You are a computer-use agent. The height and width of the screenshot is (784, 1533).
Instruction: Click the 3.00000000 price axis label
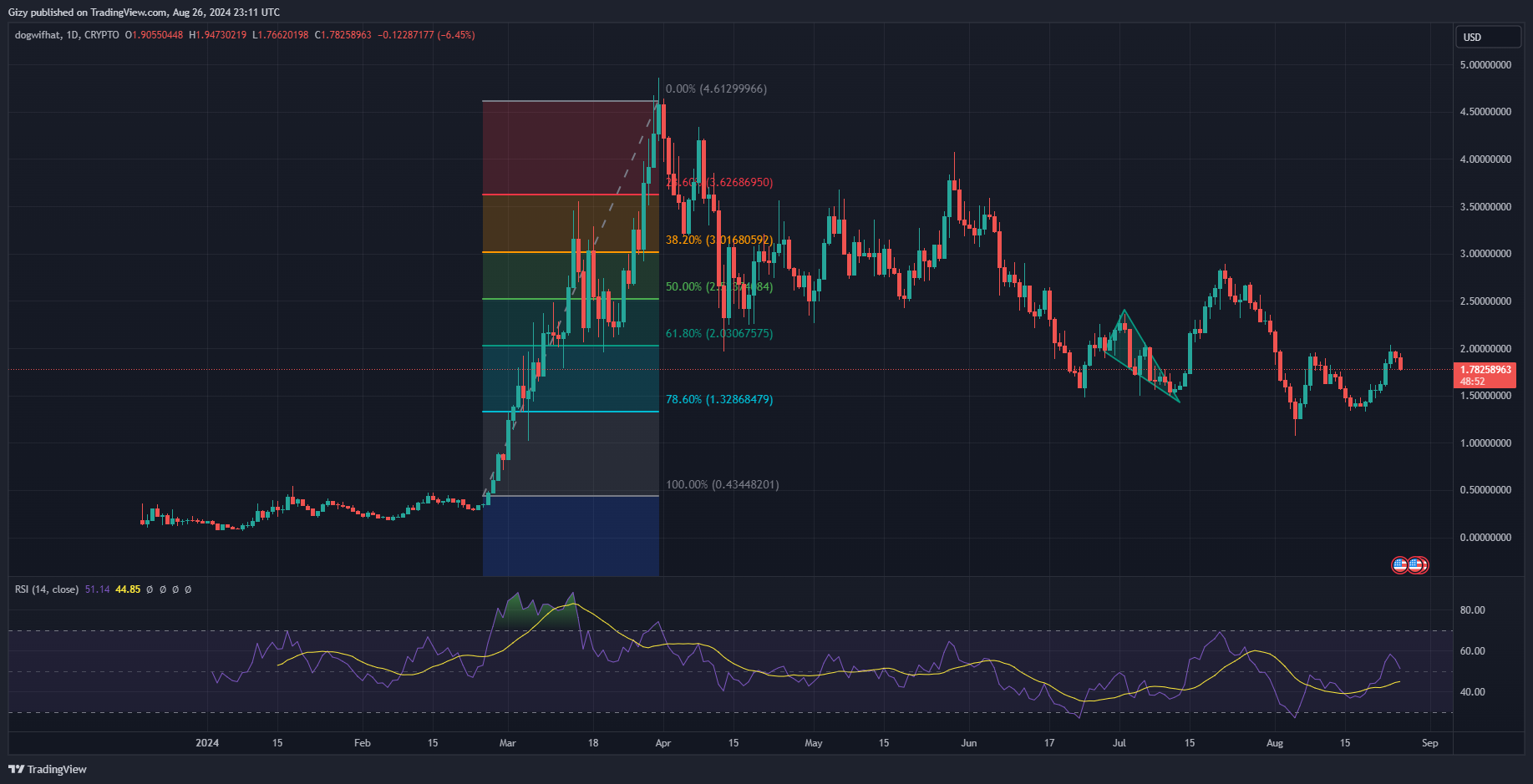pos(1485,254)
